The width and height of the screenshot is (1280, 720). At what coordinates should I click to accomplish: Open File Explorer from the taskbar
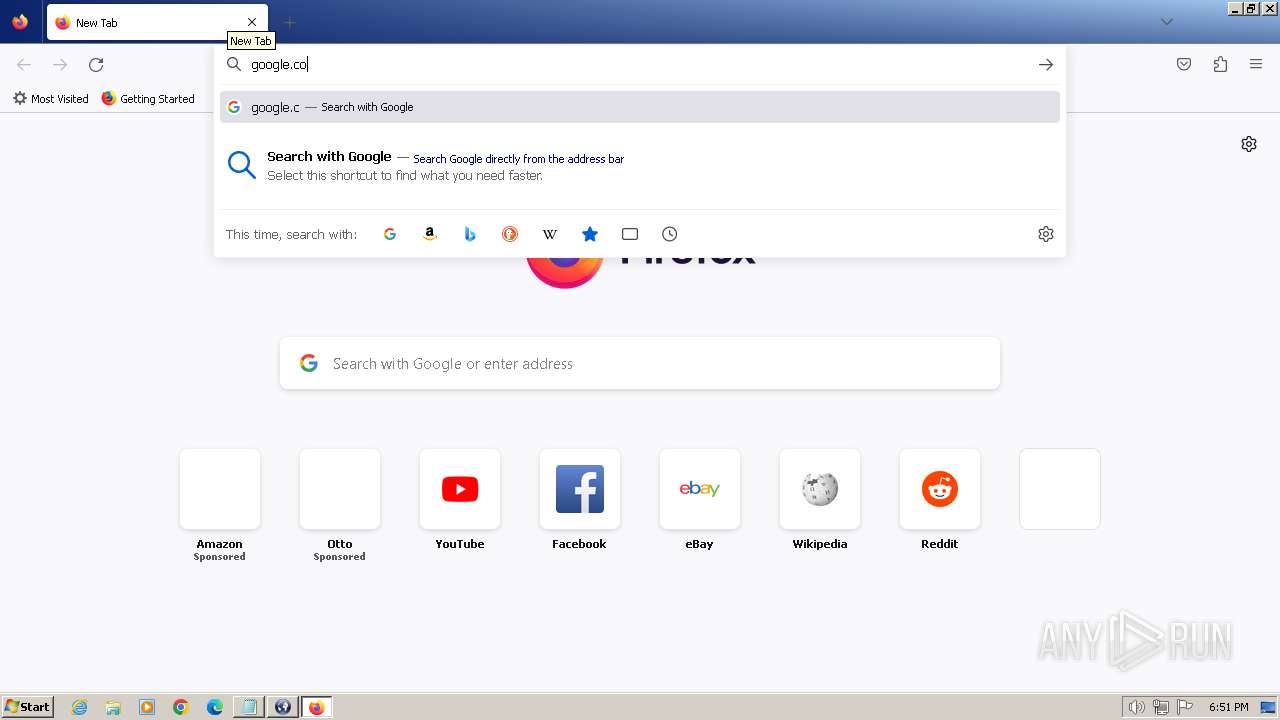point(113,707)
